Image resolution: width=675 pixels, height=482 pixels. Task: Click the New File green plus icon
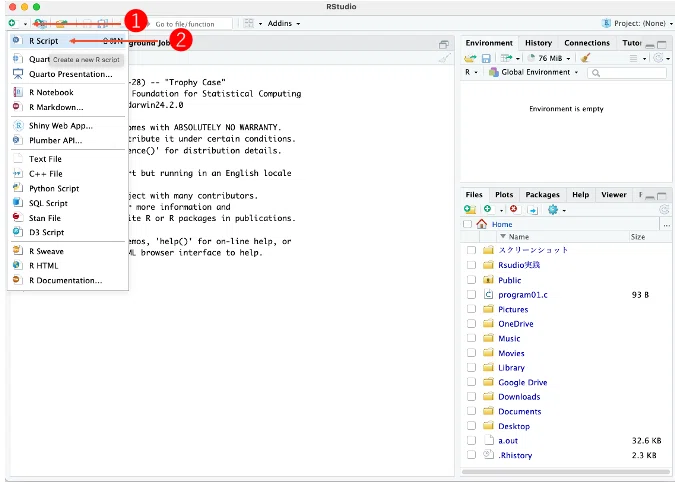pyautogui.click(x=12, y=23)
